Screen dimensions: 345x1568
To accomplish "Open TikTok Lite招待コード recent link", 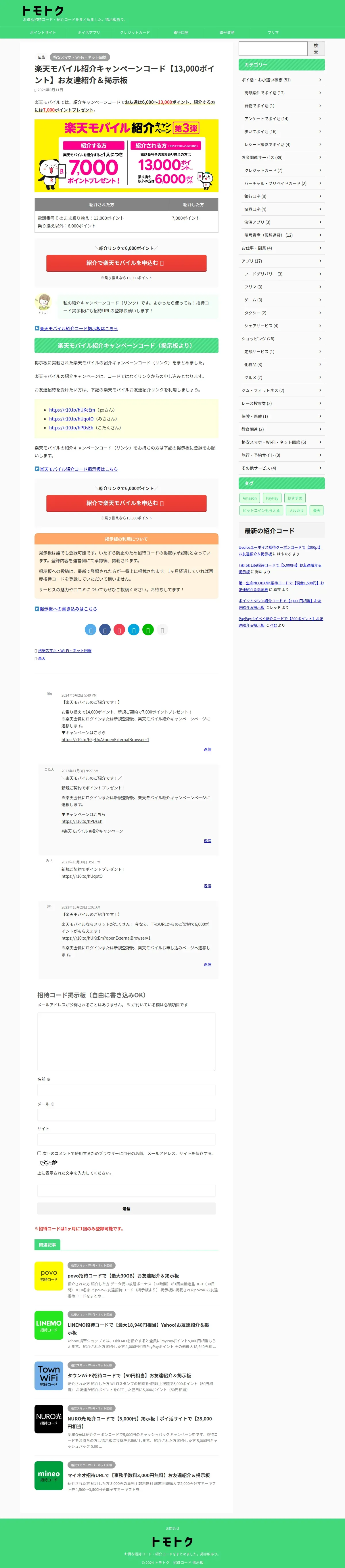I will pos(280,569).
